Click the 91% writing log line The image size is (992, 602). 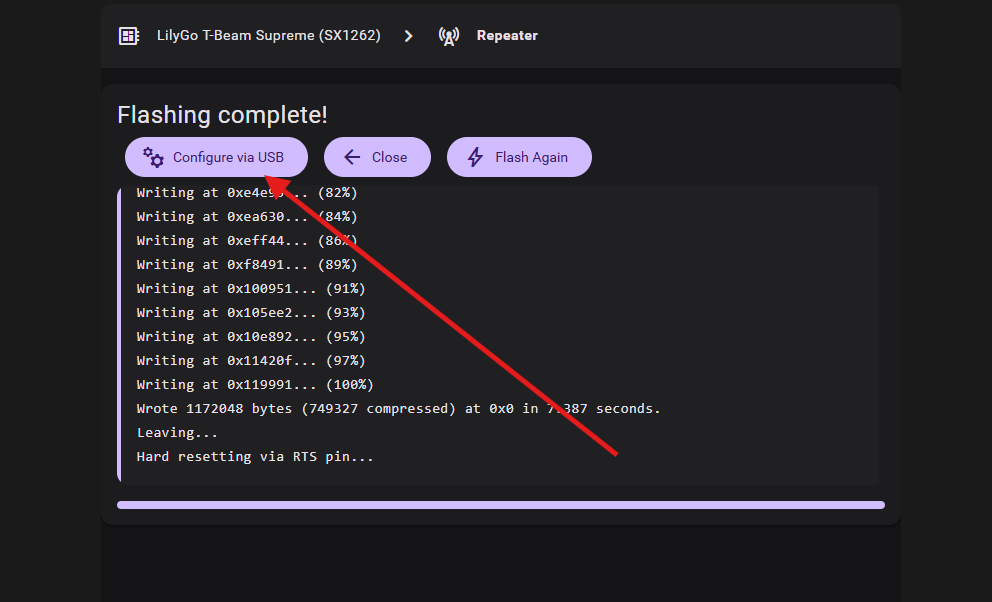click(x=251, y=289)
